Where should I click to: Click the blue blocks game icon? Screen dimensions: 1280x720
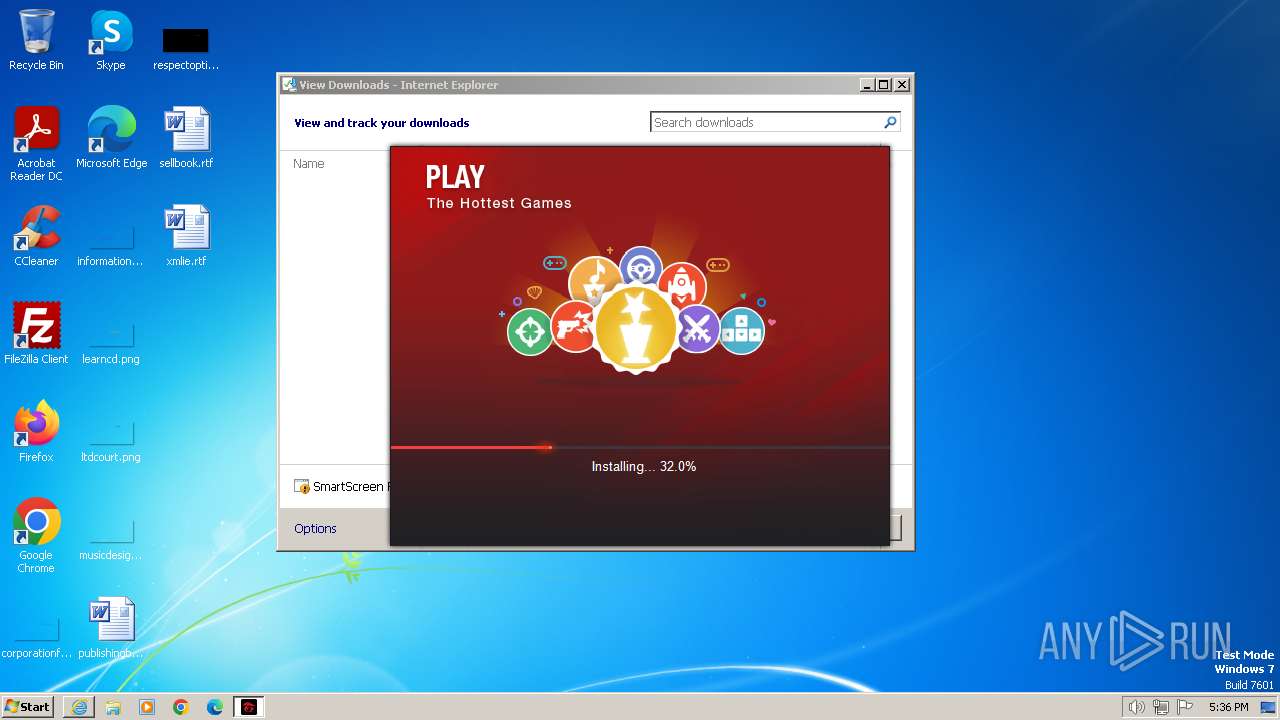click(741, 330)
